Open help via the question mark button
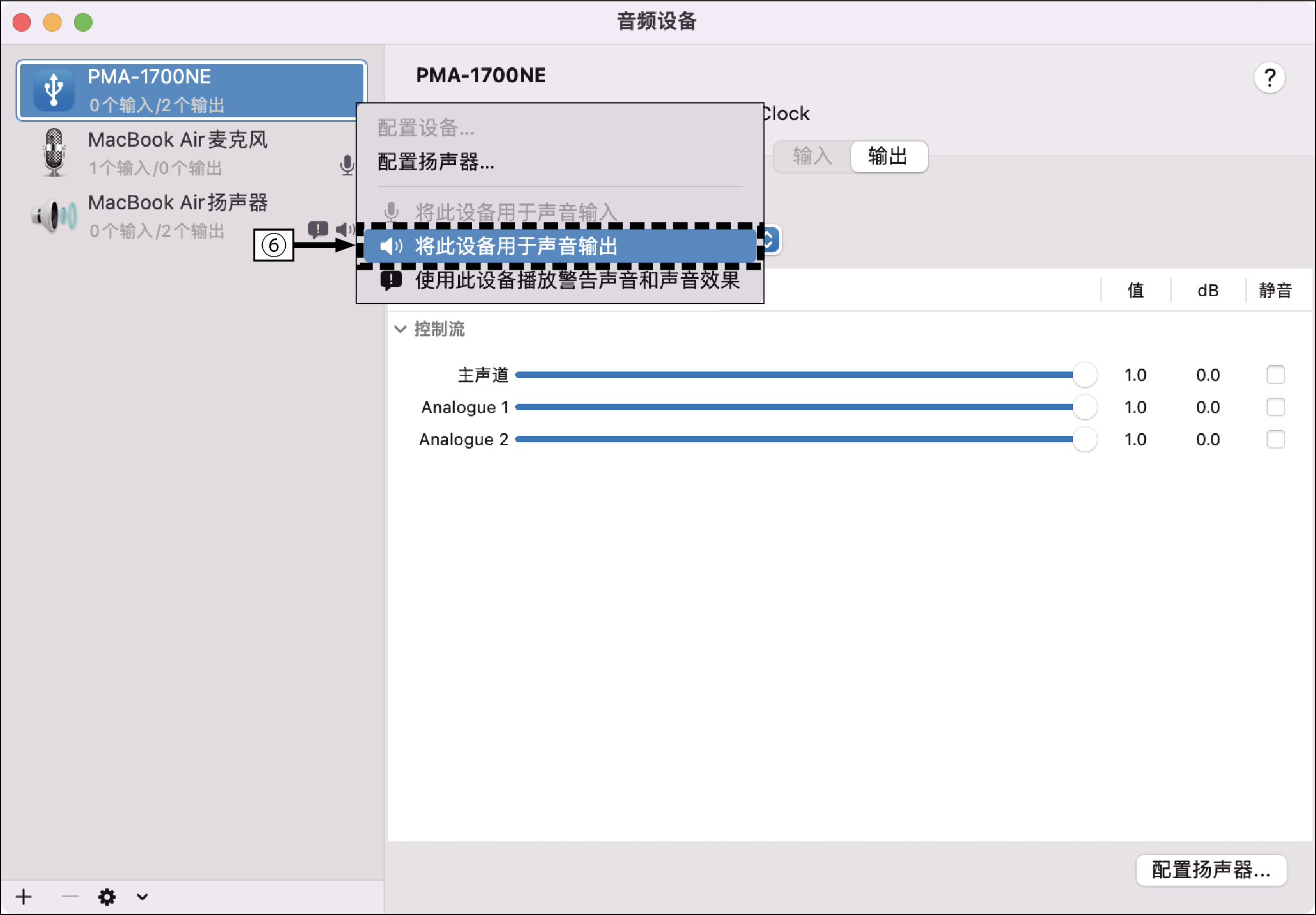This screenshot has height=915, width=1316. pyautogui.click(x=1270, y=76)
